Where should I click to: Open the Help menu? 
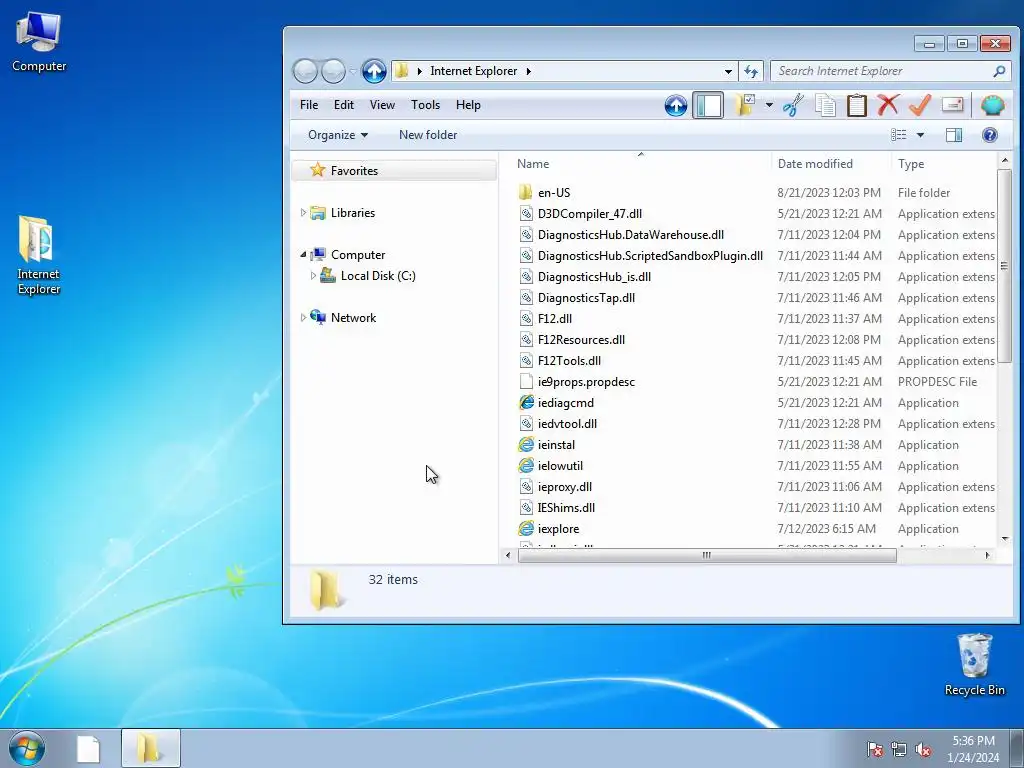click(468, 104)
